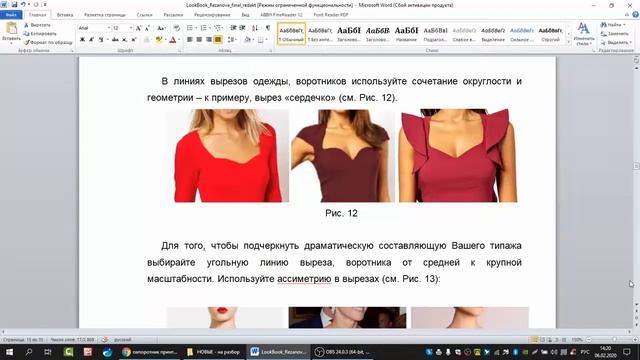Toggle bold formatting

(82, 40)
